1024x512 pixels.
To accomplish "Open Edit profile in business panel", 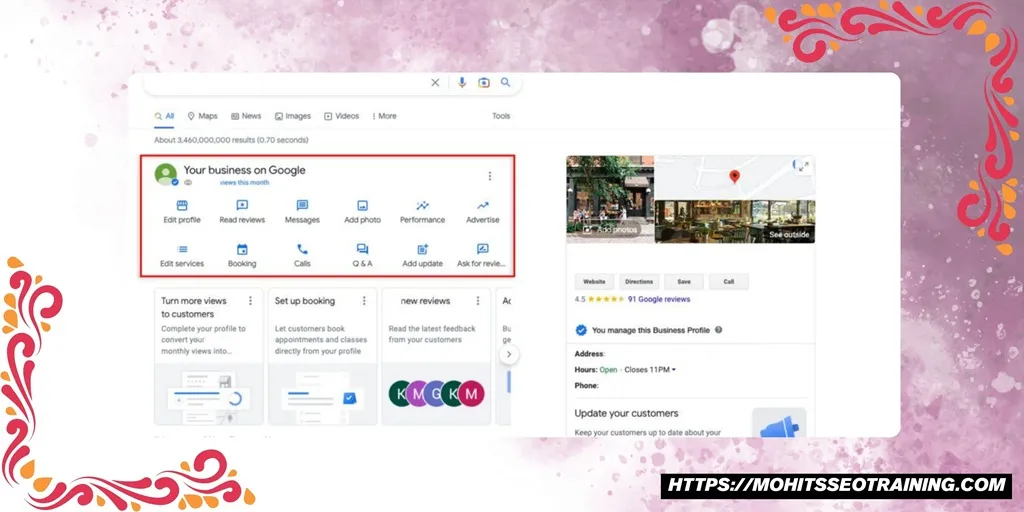I will tap(182, 212).
